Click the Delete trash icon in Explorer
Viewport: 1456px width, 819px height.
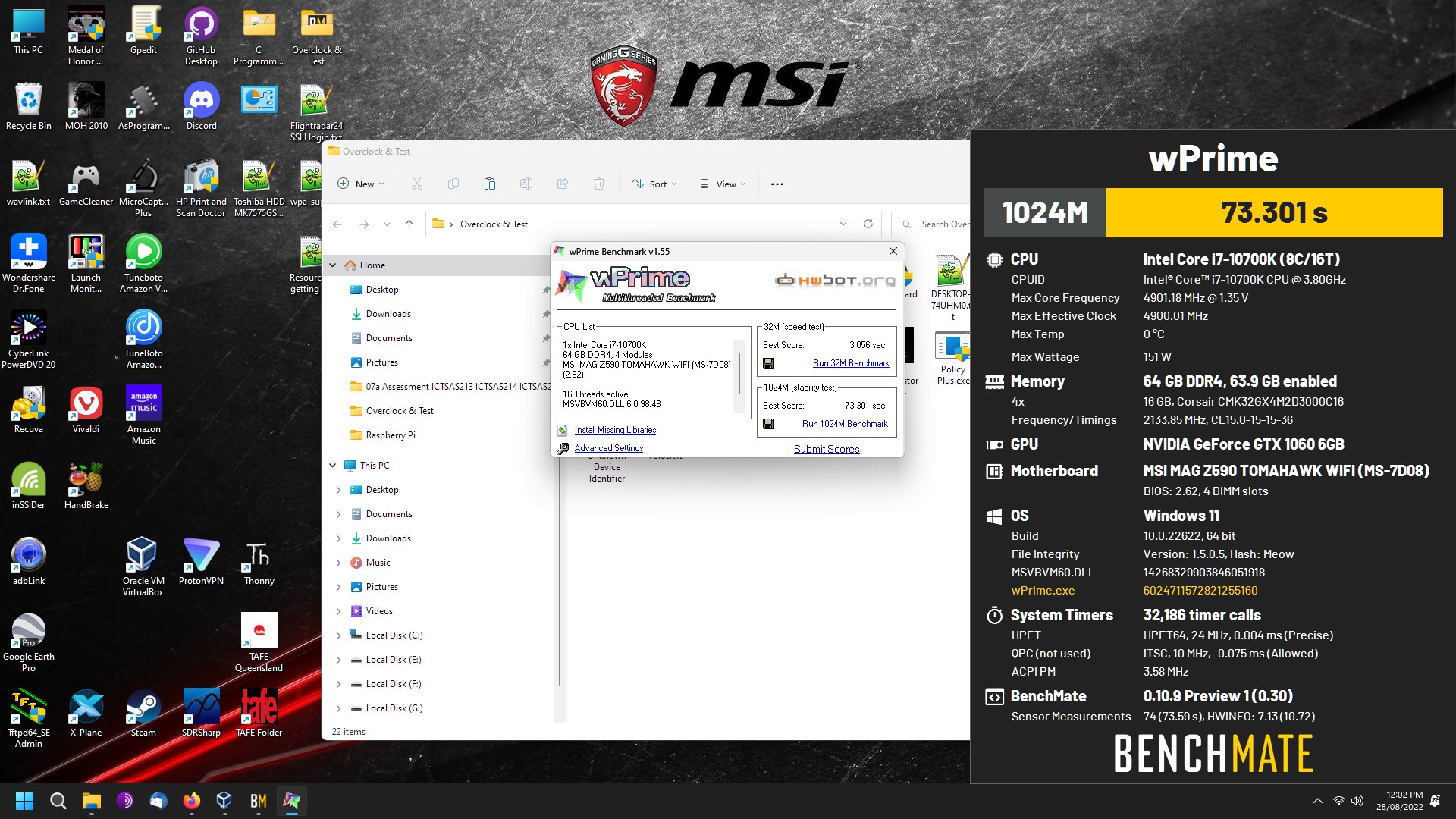pyautogui.click(x=599, y=184)
